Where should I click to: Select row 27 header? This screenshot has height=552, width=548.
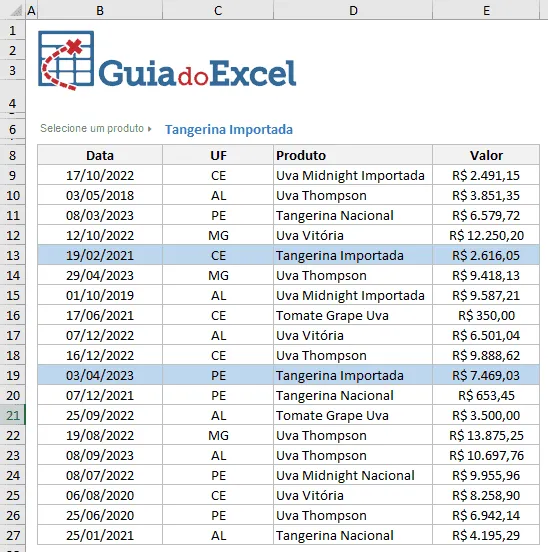(13, 535)
